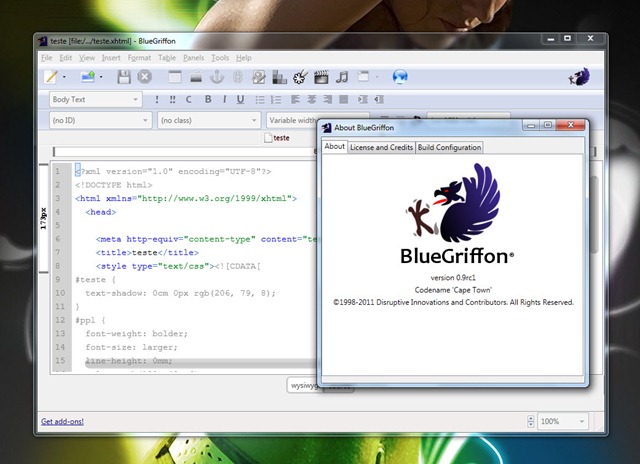Open the Variable width font dropdown
The width and height of the screenshot is (640, 464).
click(x=291, y=120)
